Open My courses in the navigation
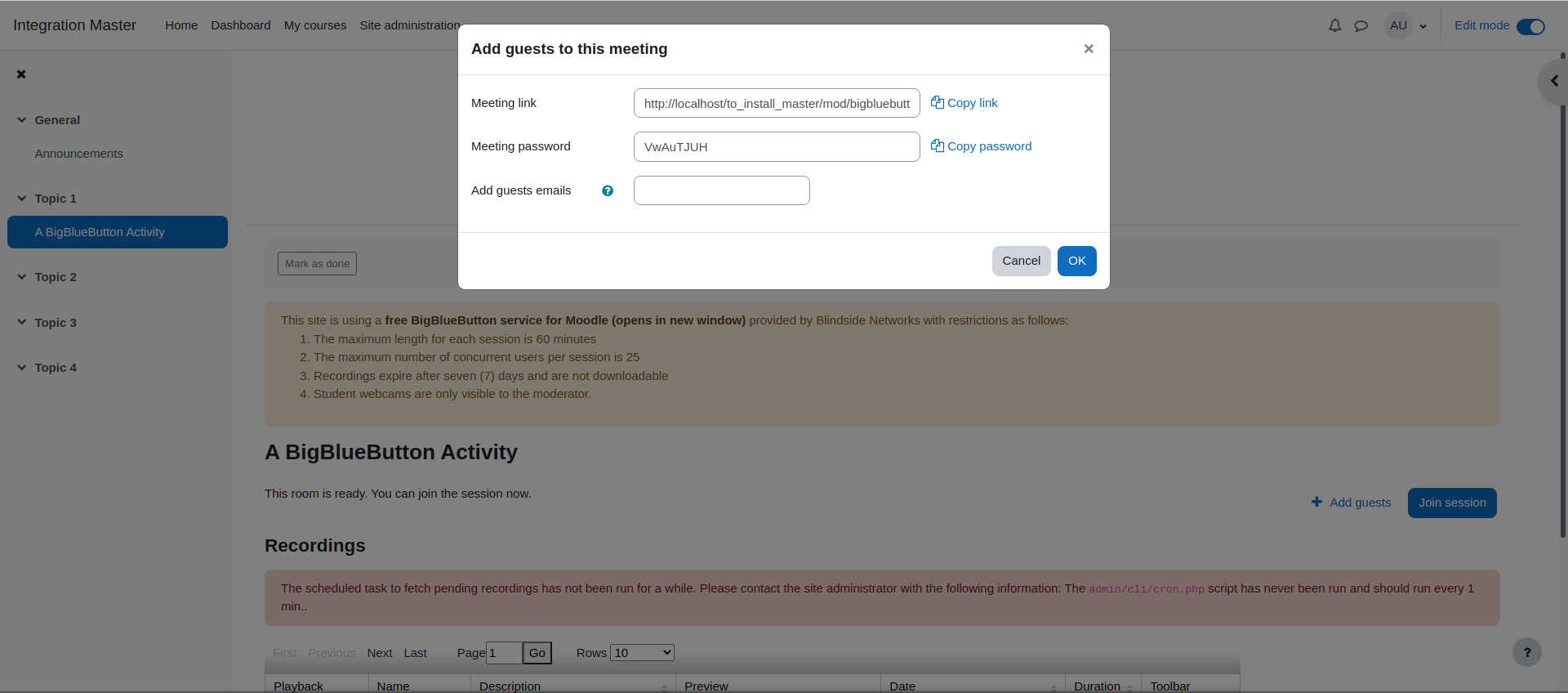 (x=315, y=25)
